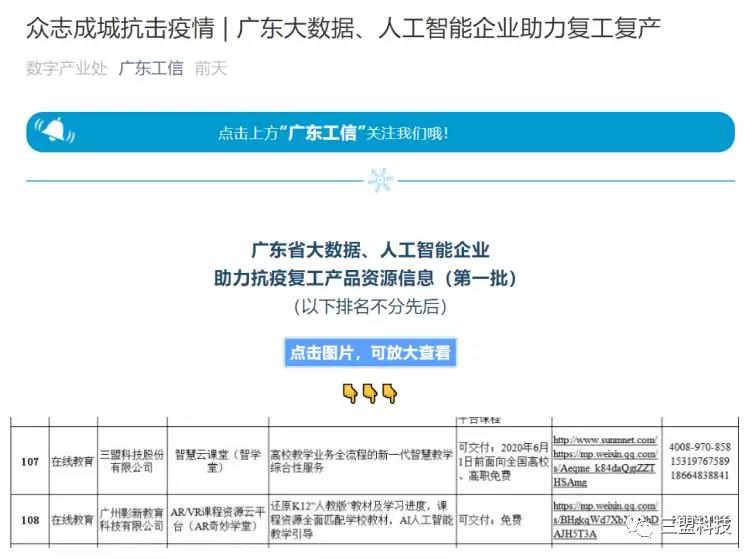The height and width of the screenshot is (559, 756).
Task: Click the first pointing-down hand emoji
Action: 350,393
